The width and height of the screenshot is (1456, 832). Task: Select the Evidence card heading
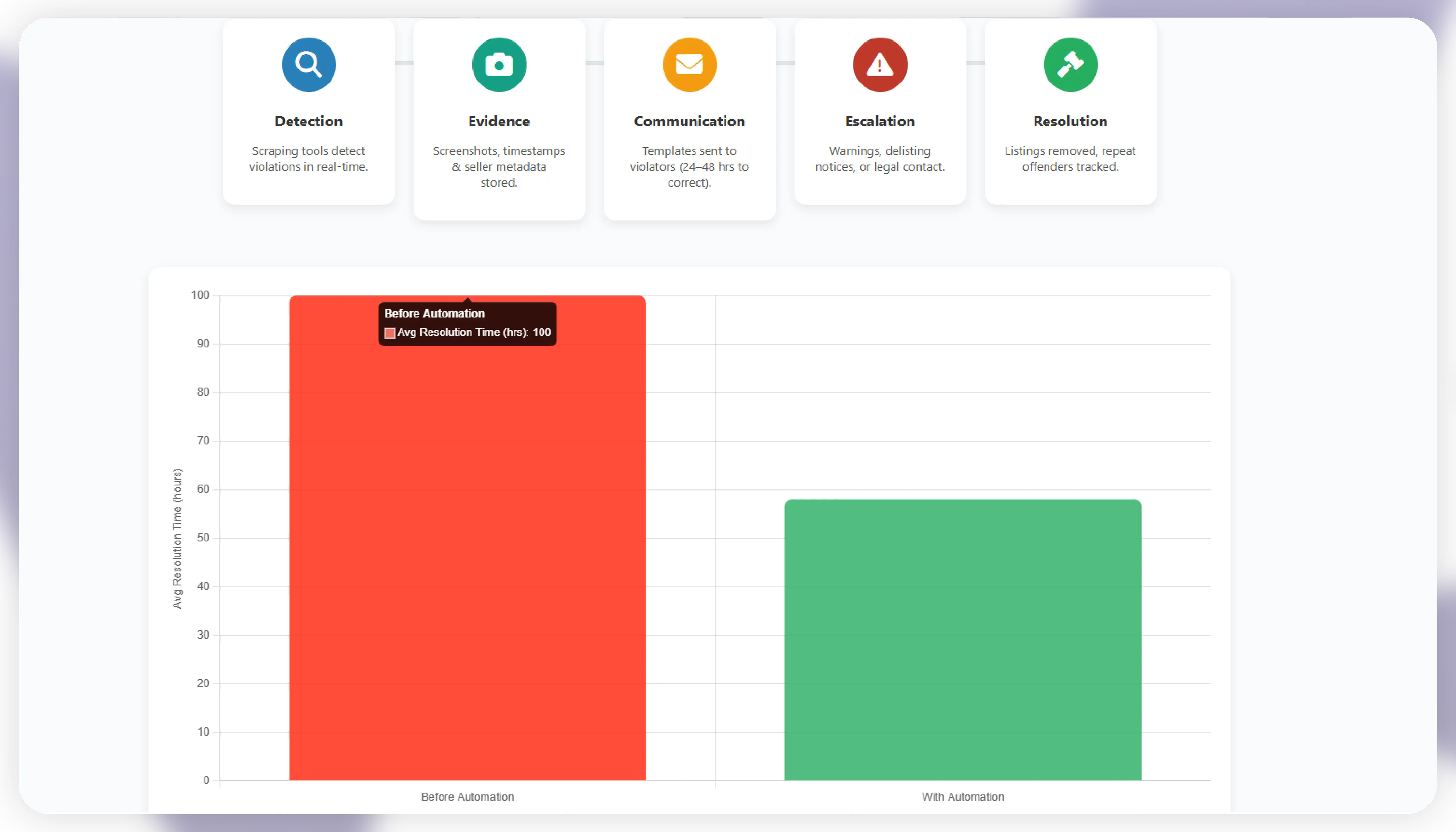coord(499,121)
